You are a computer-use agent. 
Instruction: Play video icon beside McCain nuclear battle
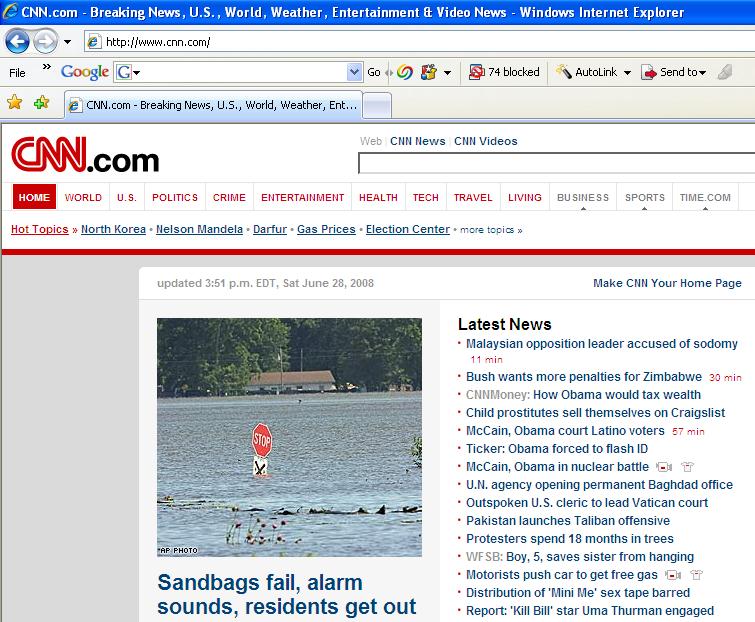664,467
